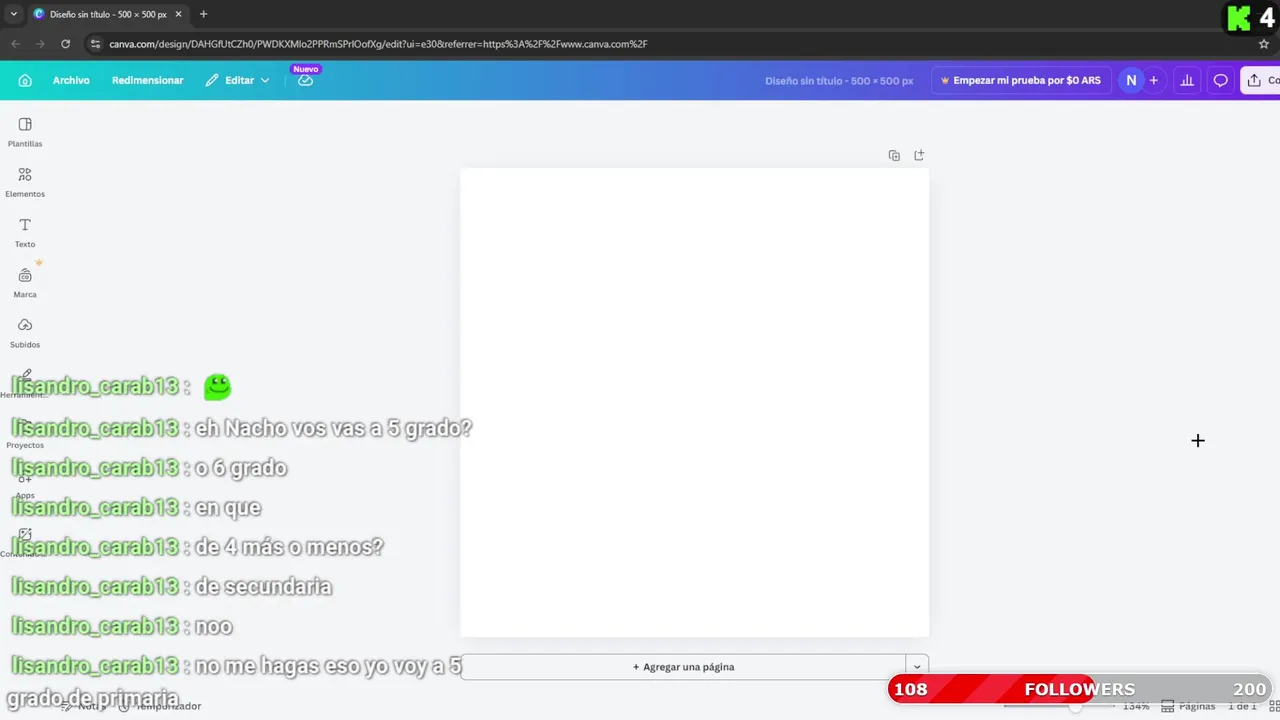1280x720 pixels.
Task: Click the blank white canvas page
Action: tap(694, 402)
